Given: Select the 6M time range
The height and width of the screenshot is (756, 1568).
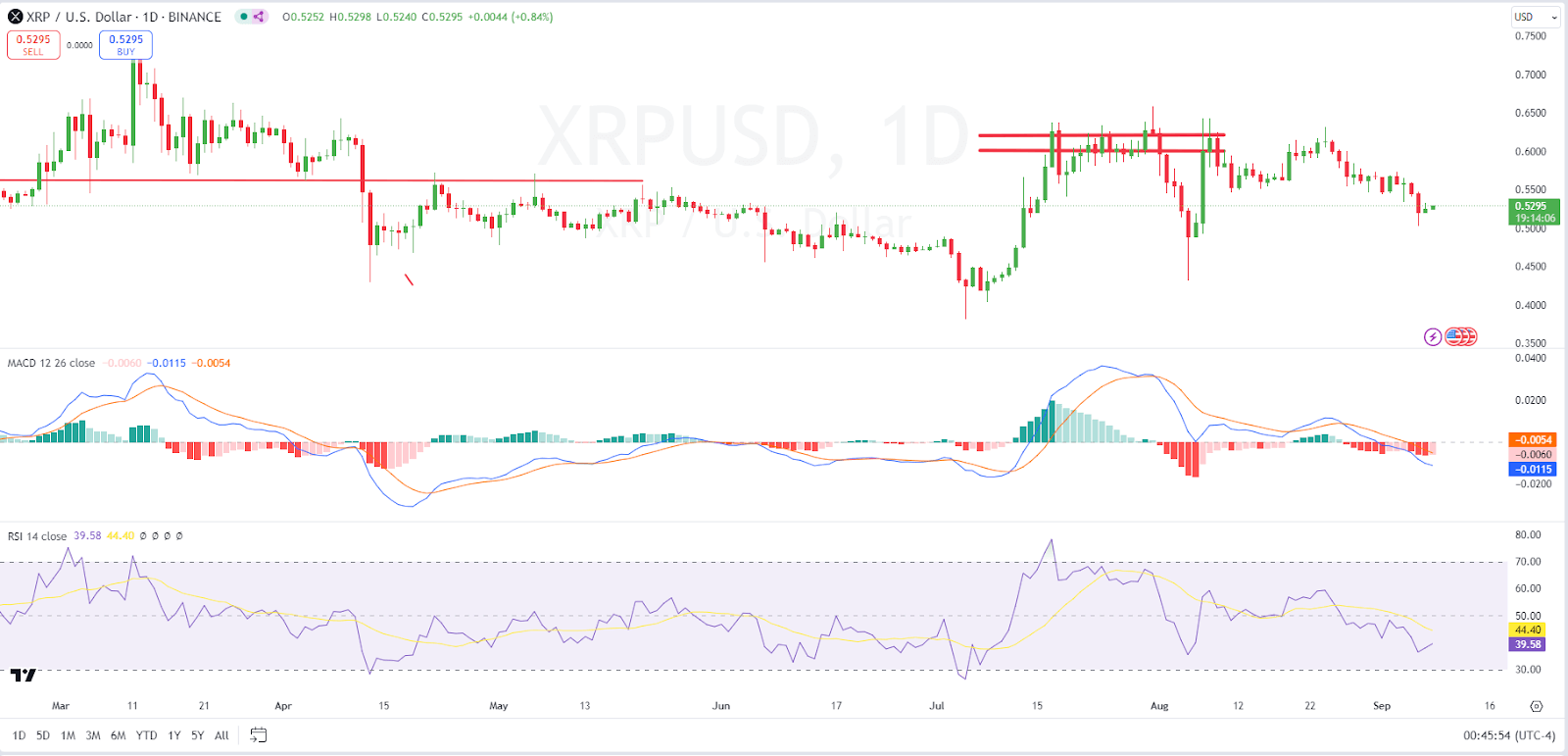Looking at the screenshot, I should [118, 735].
